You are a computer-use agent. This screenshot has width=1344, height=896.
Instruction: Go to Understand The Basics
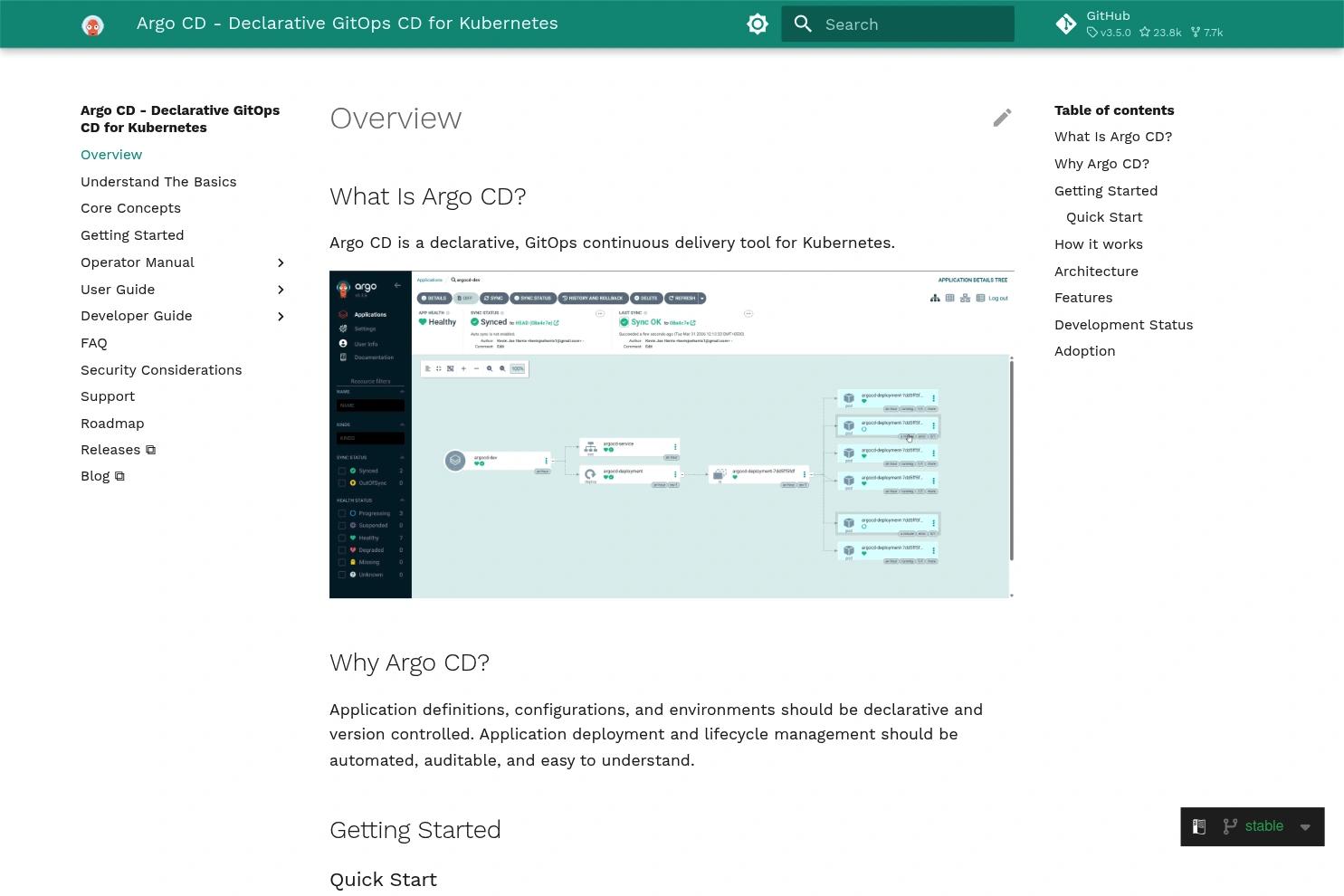[158, 182]
